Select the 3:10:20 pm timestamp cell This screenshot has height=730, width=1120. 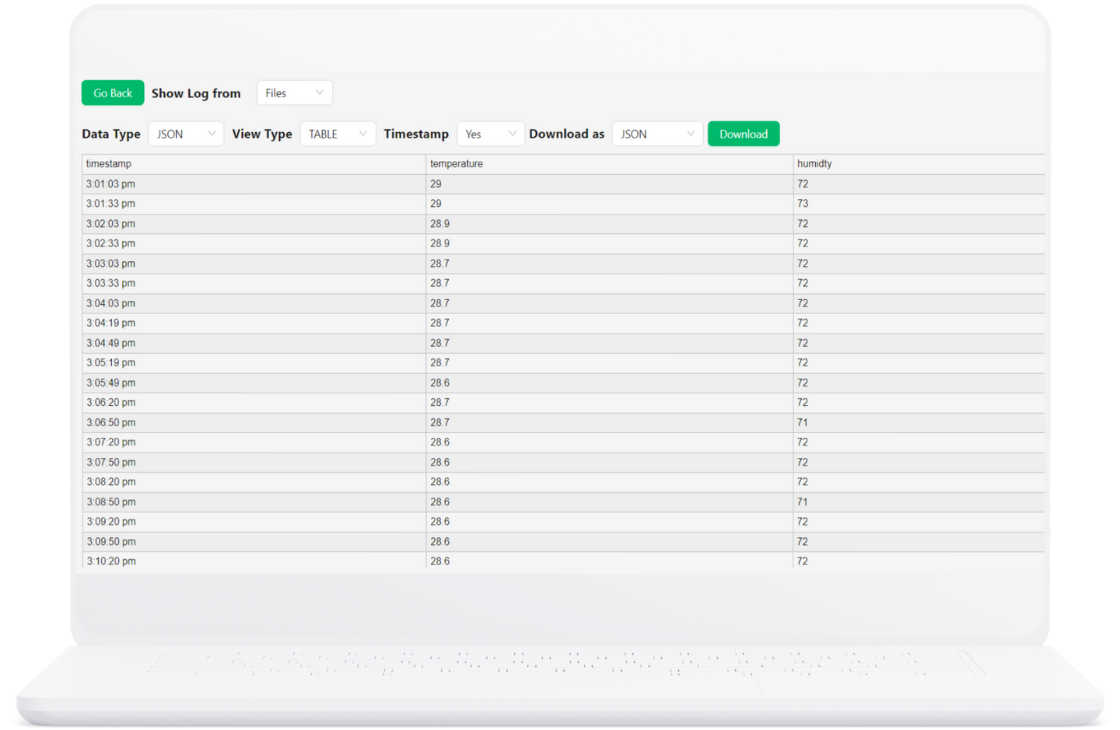click(254, 561)
